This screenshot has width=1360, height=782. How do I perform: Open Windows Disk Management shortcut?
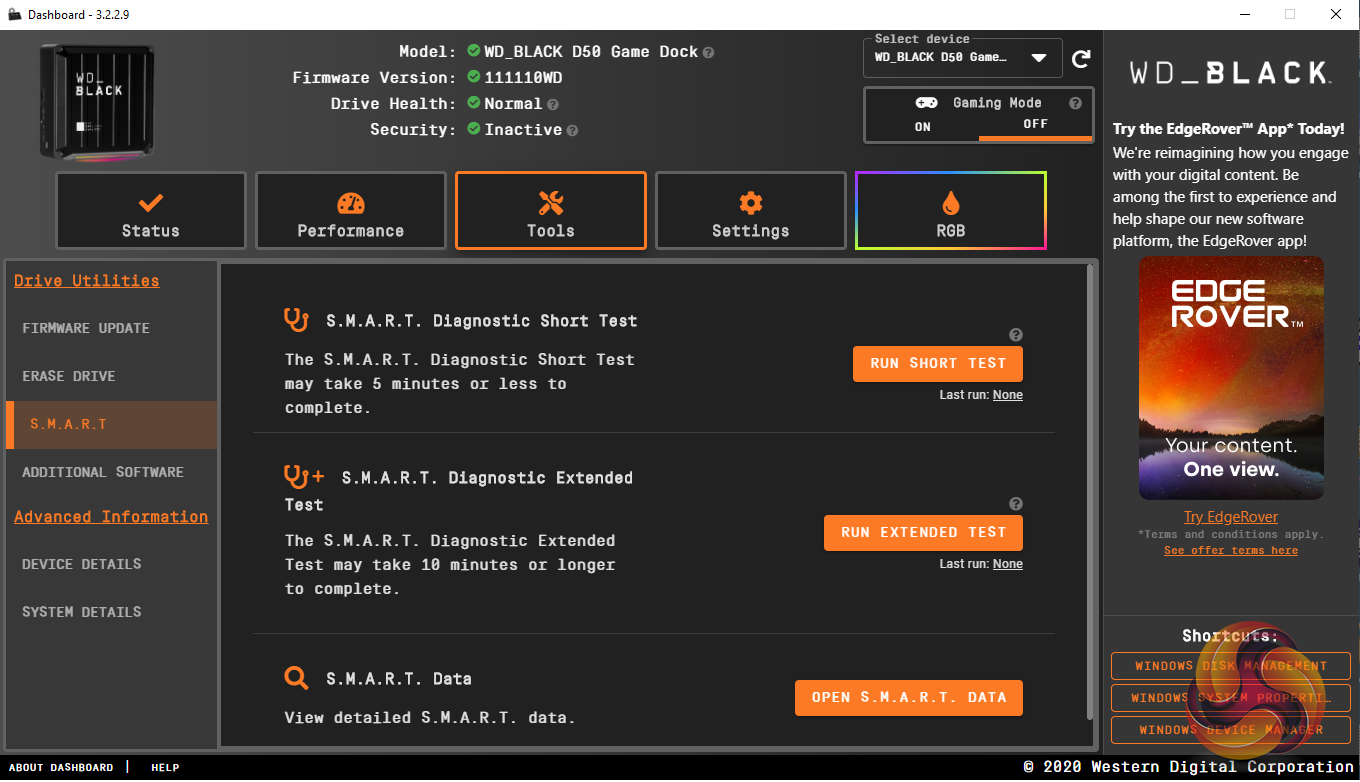coord(1231,666)
